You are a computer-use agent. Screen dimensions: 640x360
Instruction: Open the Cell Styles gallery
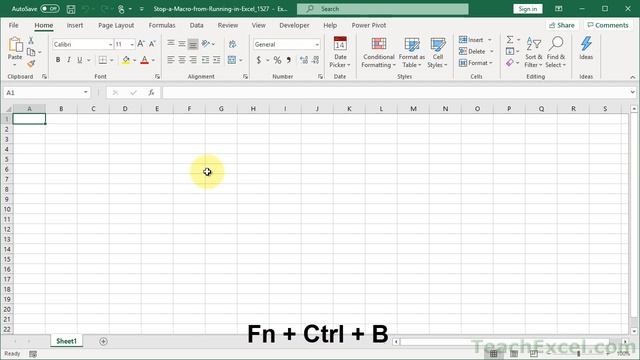click(x=438, y=52)
